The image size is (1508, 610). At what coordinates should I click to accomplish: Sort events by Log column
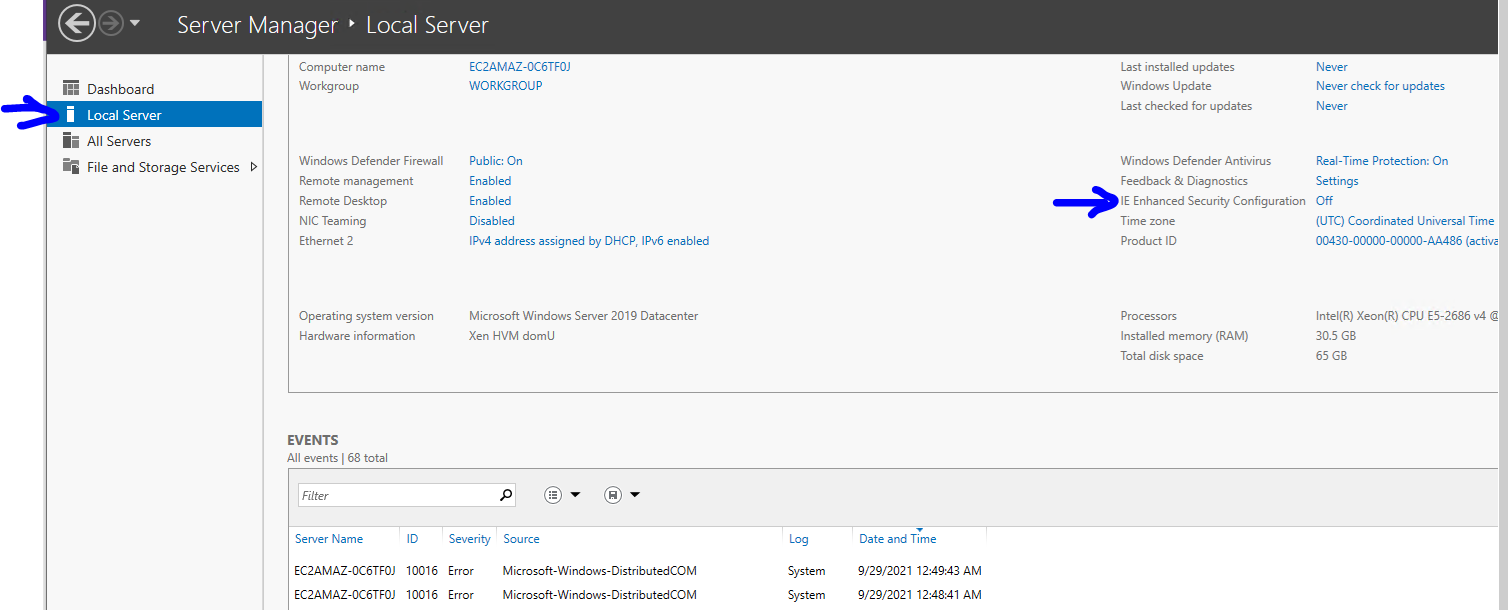(x=798, y=539)
